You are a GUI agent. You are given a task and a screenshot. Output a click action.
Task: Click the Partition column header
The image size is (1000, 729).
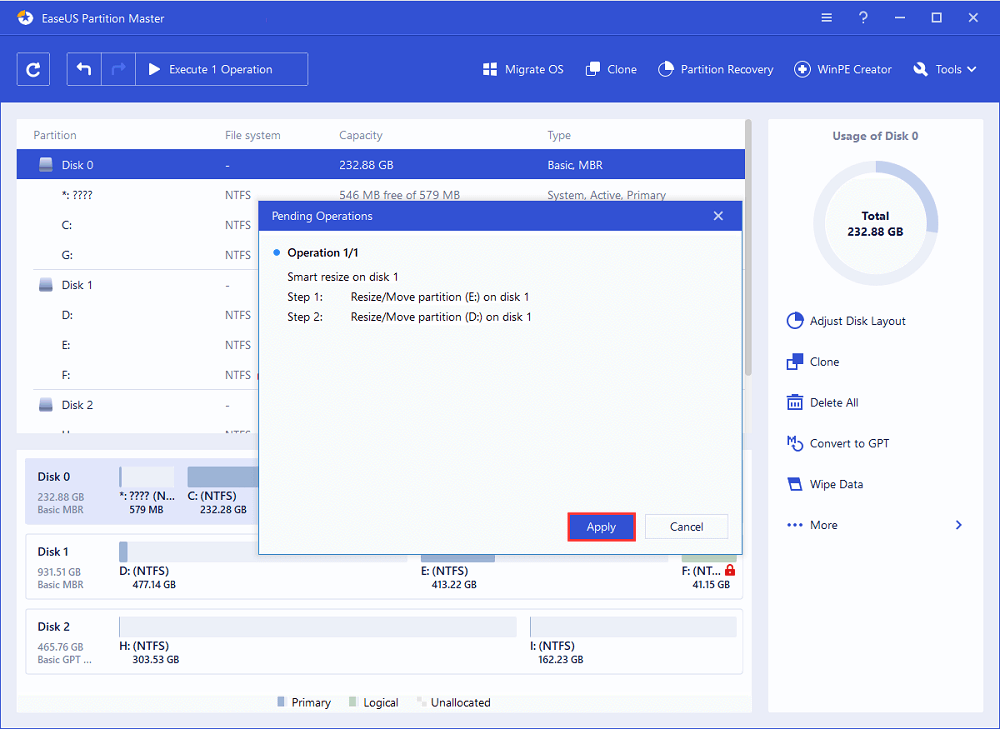pyautogui.click(x=55, y=135)
